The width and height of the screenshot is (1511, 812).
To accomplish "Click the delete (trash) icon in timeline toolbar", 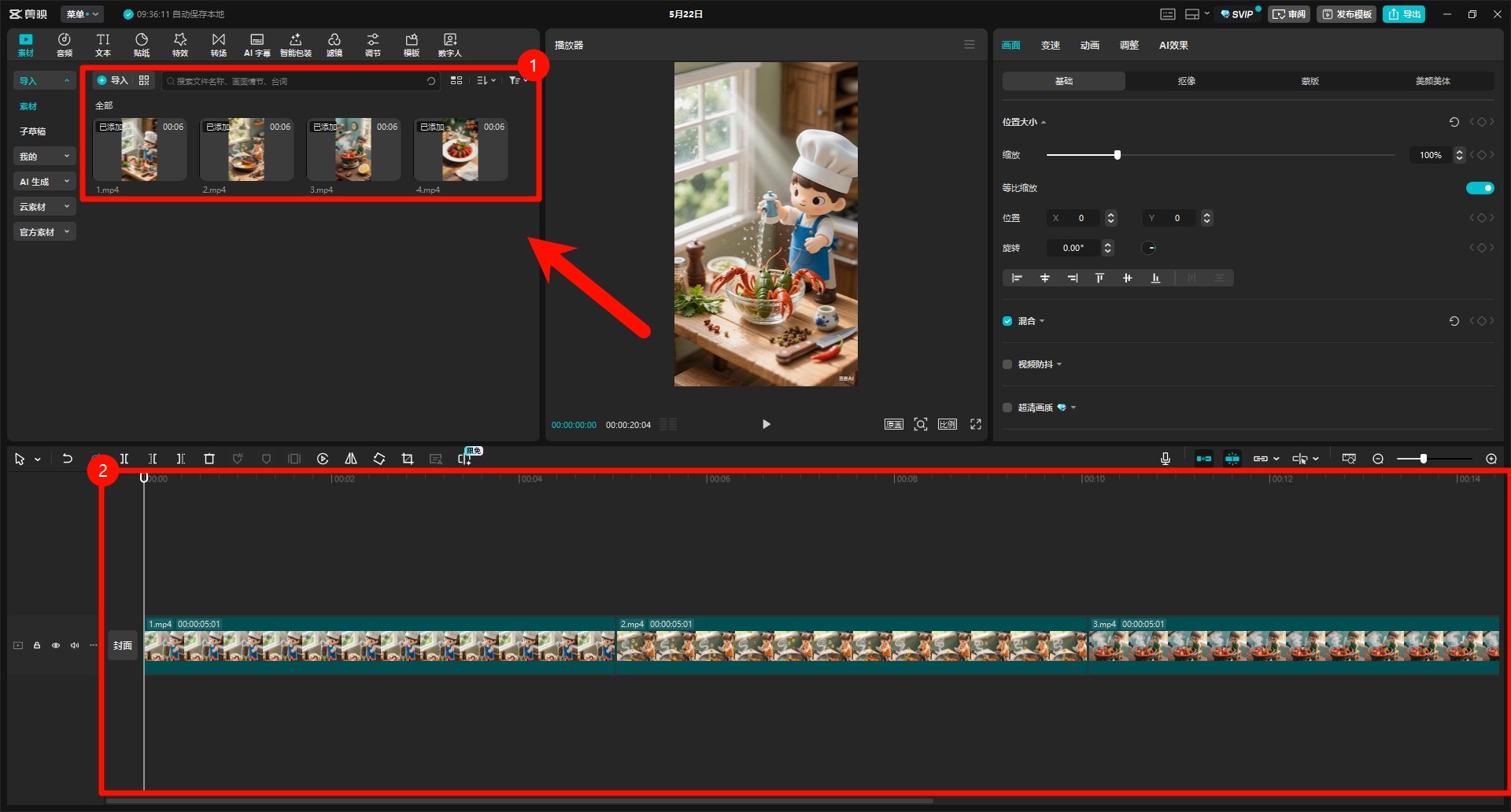I will pyautogui.click(x=209, y=459).
